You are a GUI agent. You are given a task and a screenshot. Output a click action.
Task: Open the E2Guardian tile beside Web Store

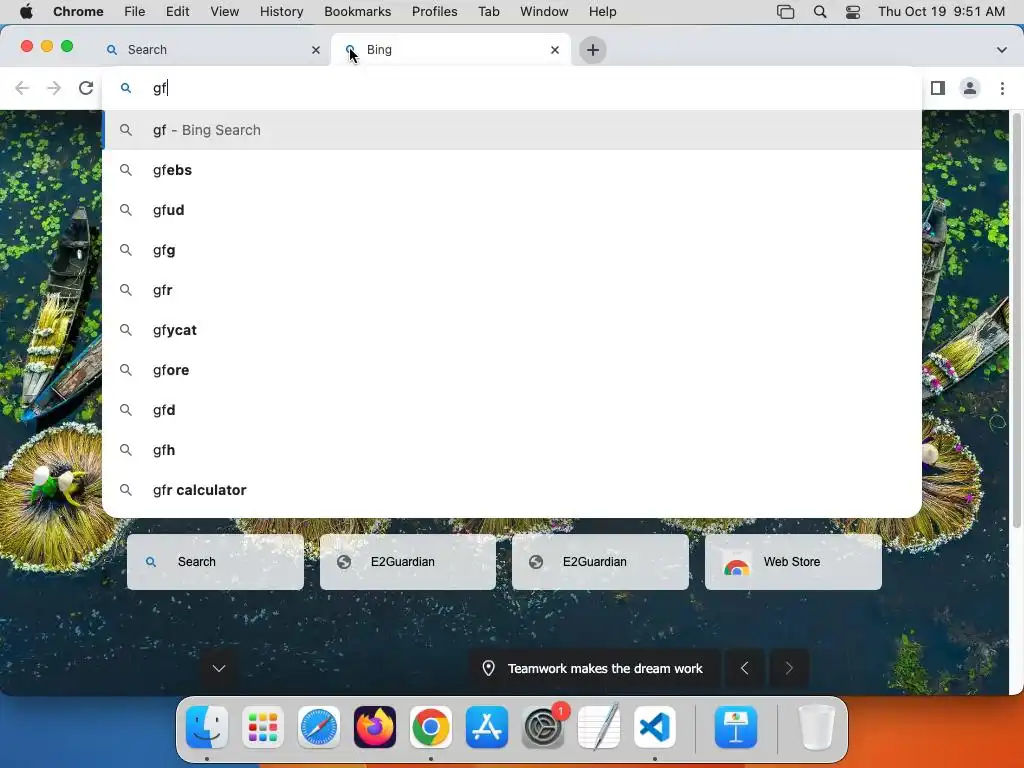point(600,562)
